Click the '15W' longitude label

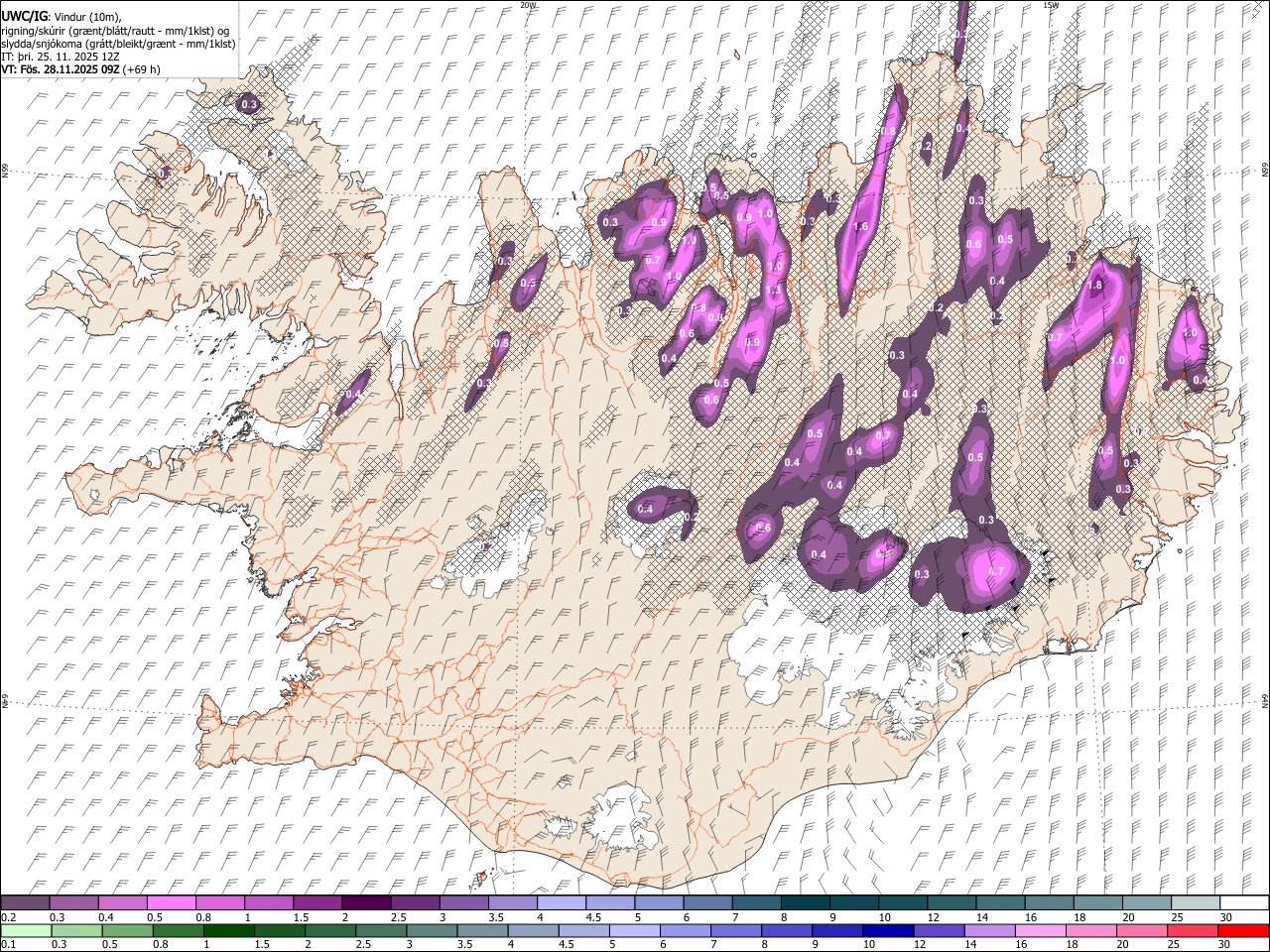click(1051, 5)
